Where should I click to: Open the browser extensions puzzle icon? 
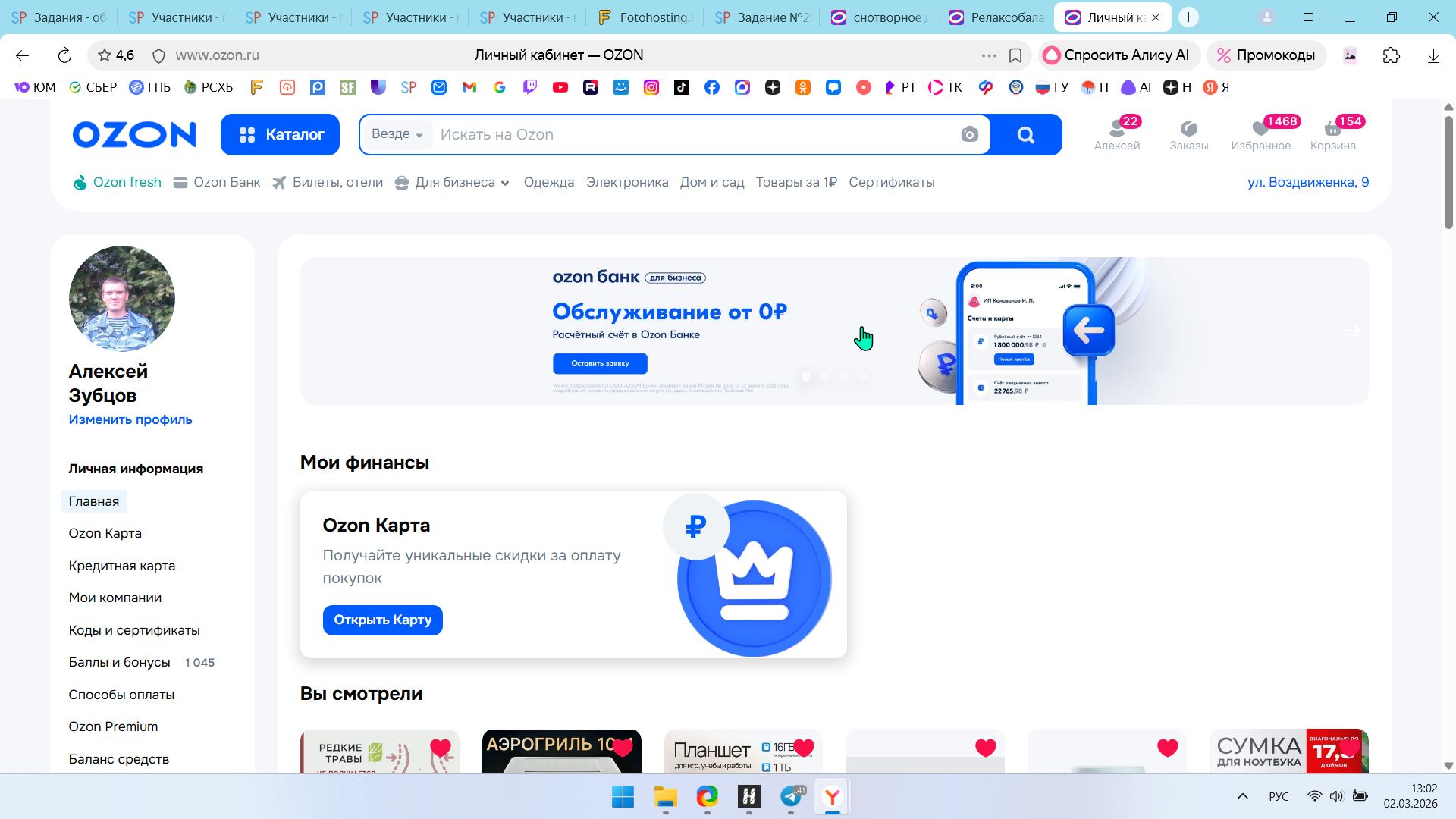point(1391,55)
